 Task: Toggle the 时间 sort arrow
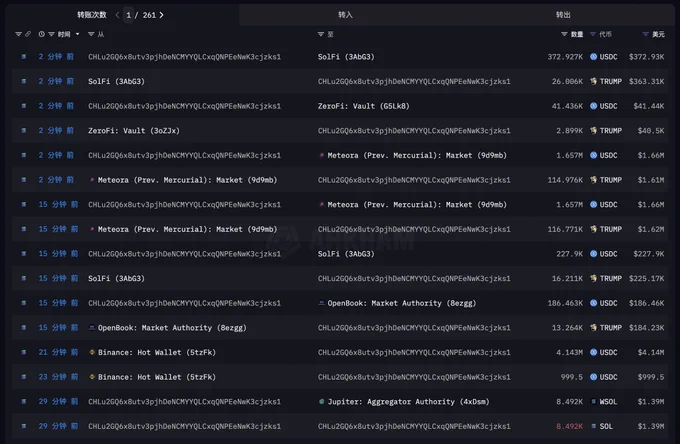pos(78,34)
